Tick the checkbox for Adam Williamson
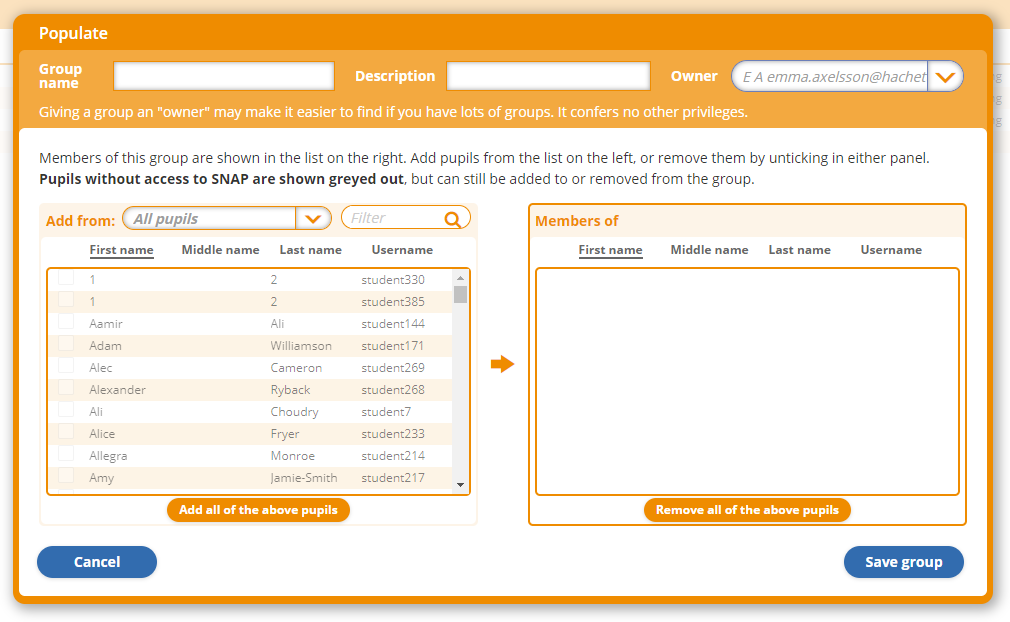The image size is (1010, 622). tap(66, 344)
